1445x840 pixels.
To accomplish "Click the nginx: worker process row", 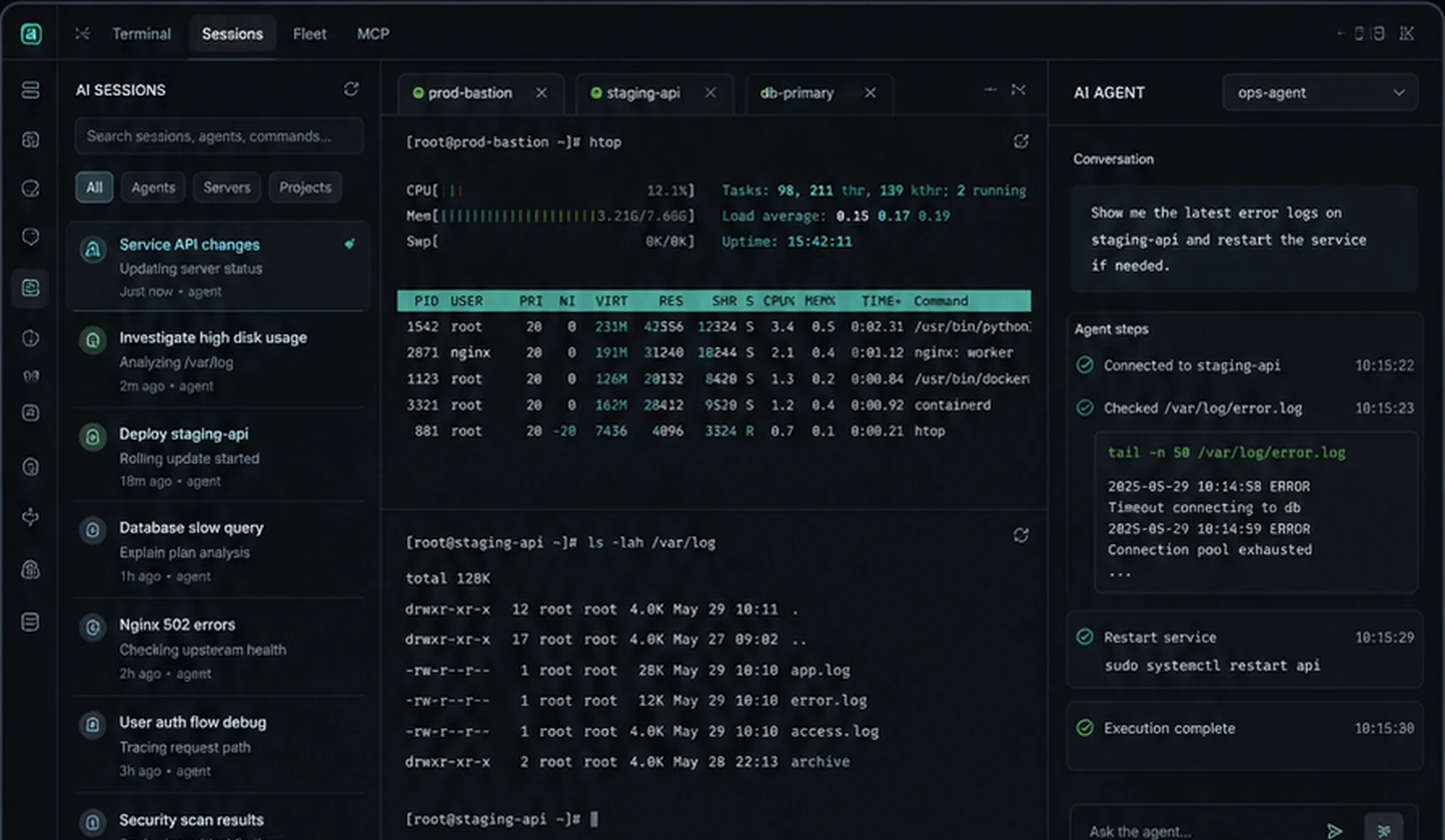I will point(714,353).
